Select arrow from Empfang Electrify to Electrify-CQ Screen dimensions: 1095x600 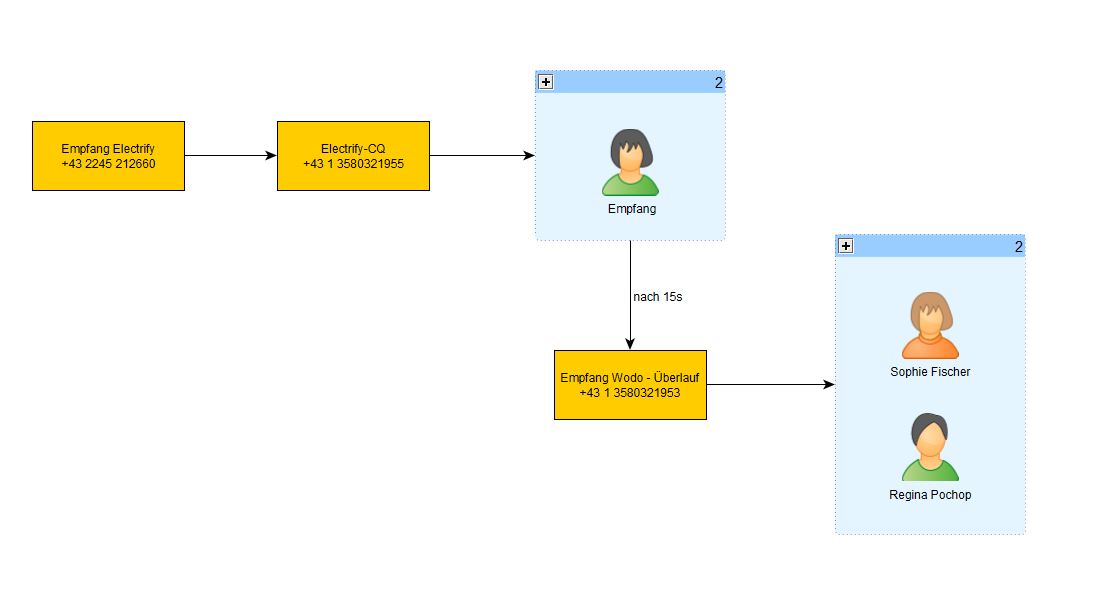(231, 156)
